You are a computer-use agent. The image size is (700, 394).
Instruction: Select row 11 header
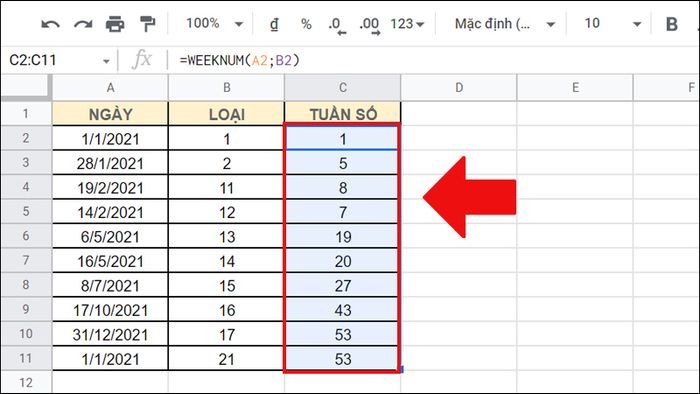[x=26, y=358]
